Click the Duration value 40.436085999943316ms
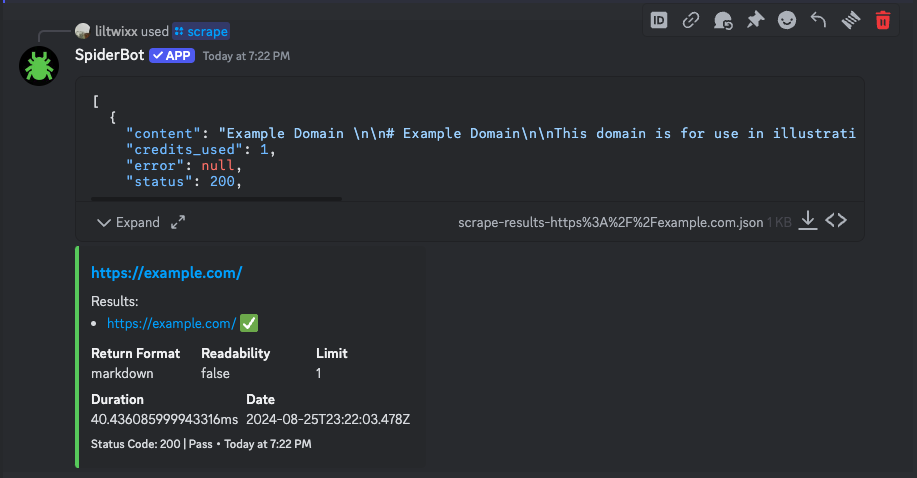Image resolution: width=917 pixels, height=478 pixels. click(164, 419)
